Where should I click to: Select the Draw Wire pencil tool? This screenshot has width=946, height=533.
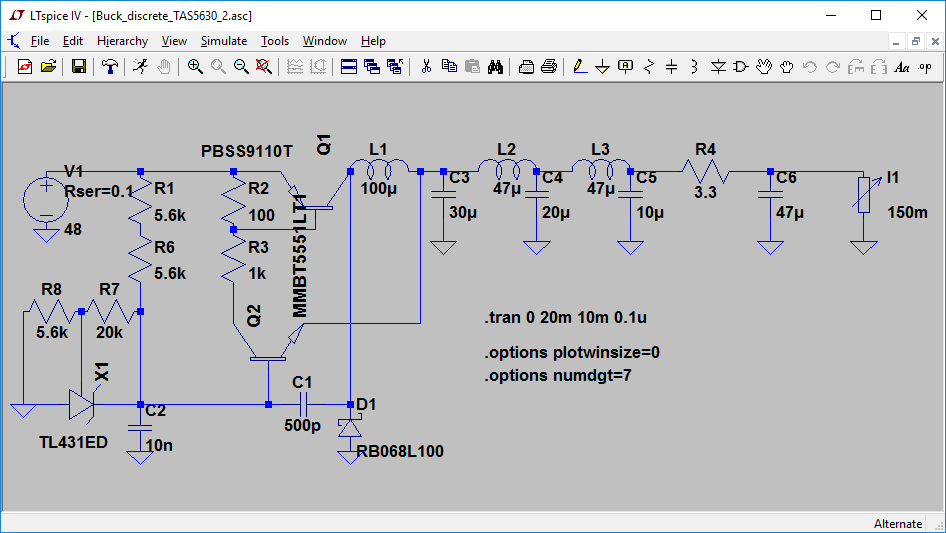[579, 67]
